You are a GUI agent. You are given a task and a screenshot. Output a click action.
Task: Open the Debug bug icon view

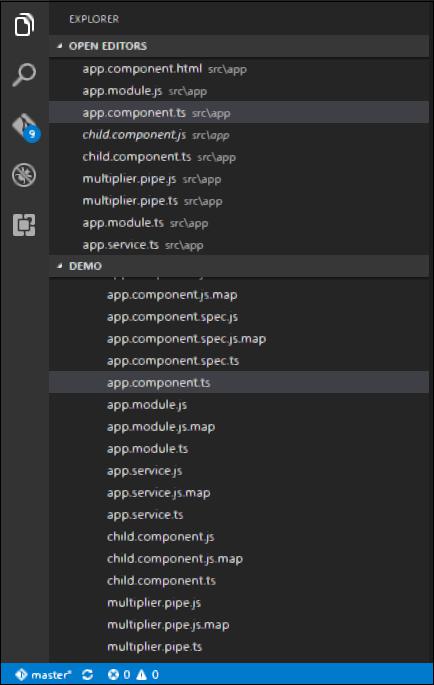click(24, 175)
